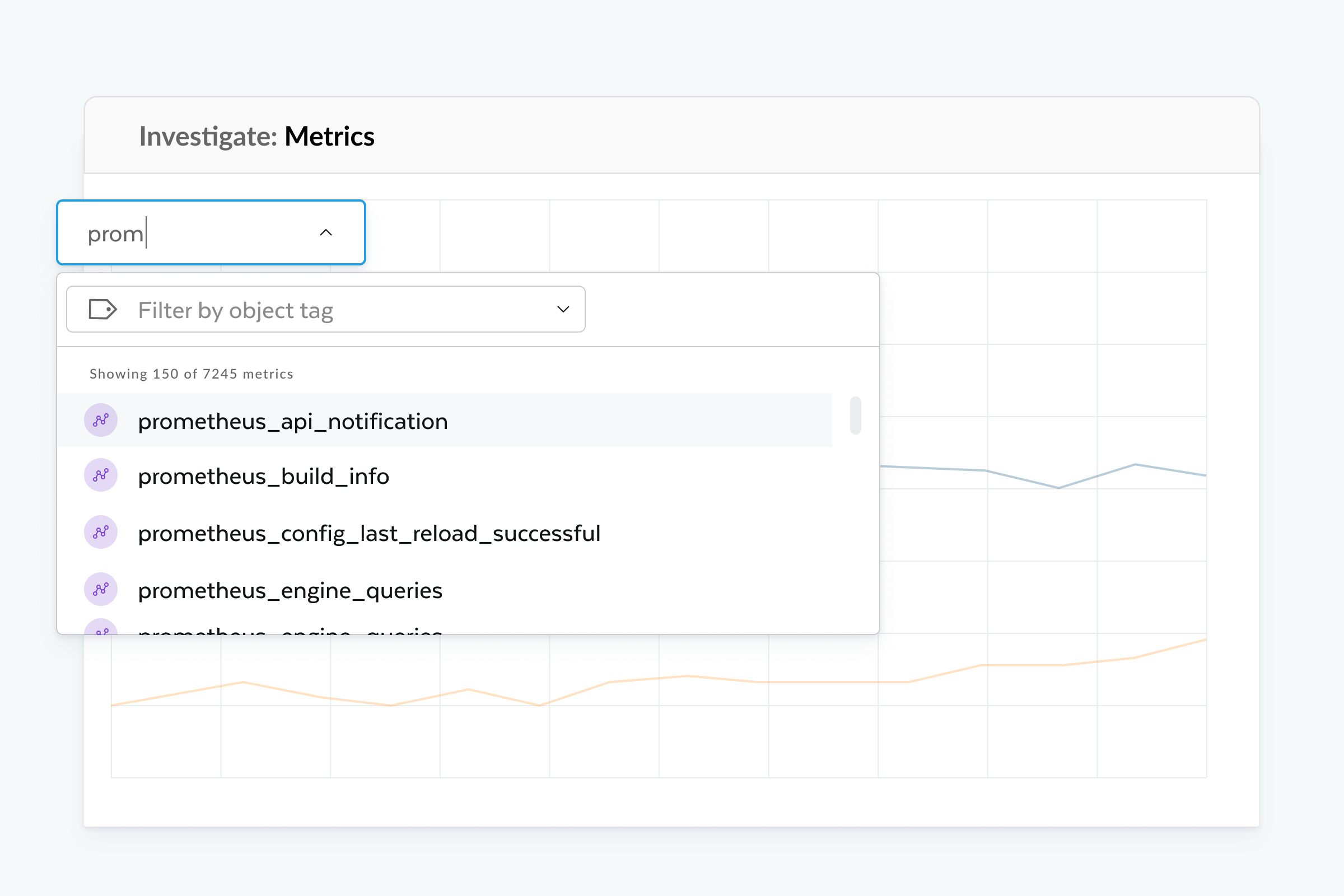
Task: Click the fully visible prometheus_engine_queries metric icon
Action: coord(101,589)
